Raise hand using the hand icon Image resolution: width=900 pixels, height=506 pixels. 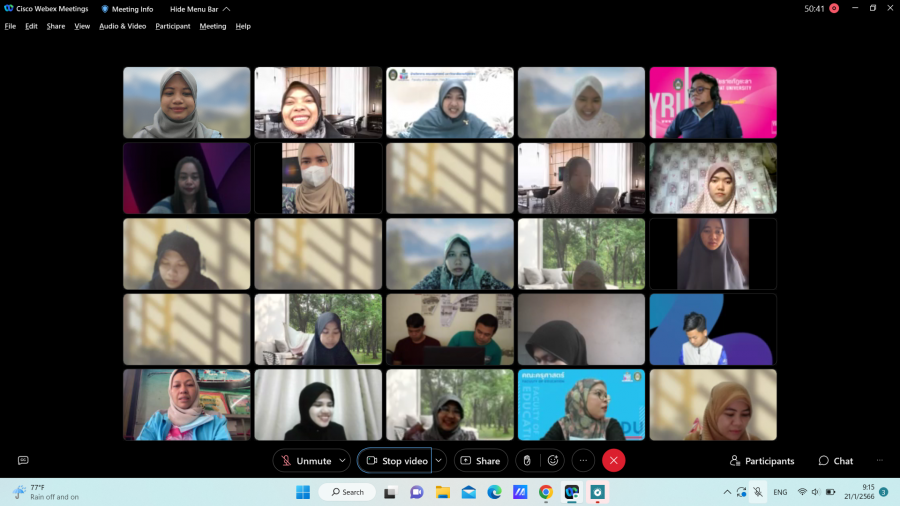[527, 460]
